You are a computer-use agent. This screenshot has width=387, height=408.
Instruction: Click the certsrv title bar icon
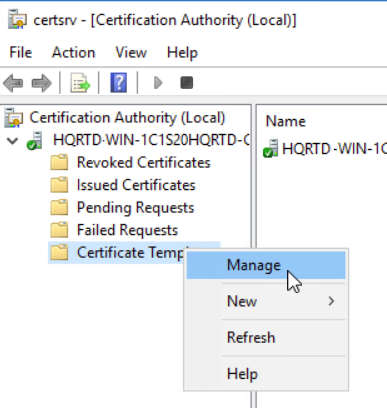17,20
